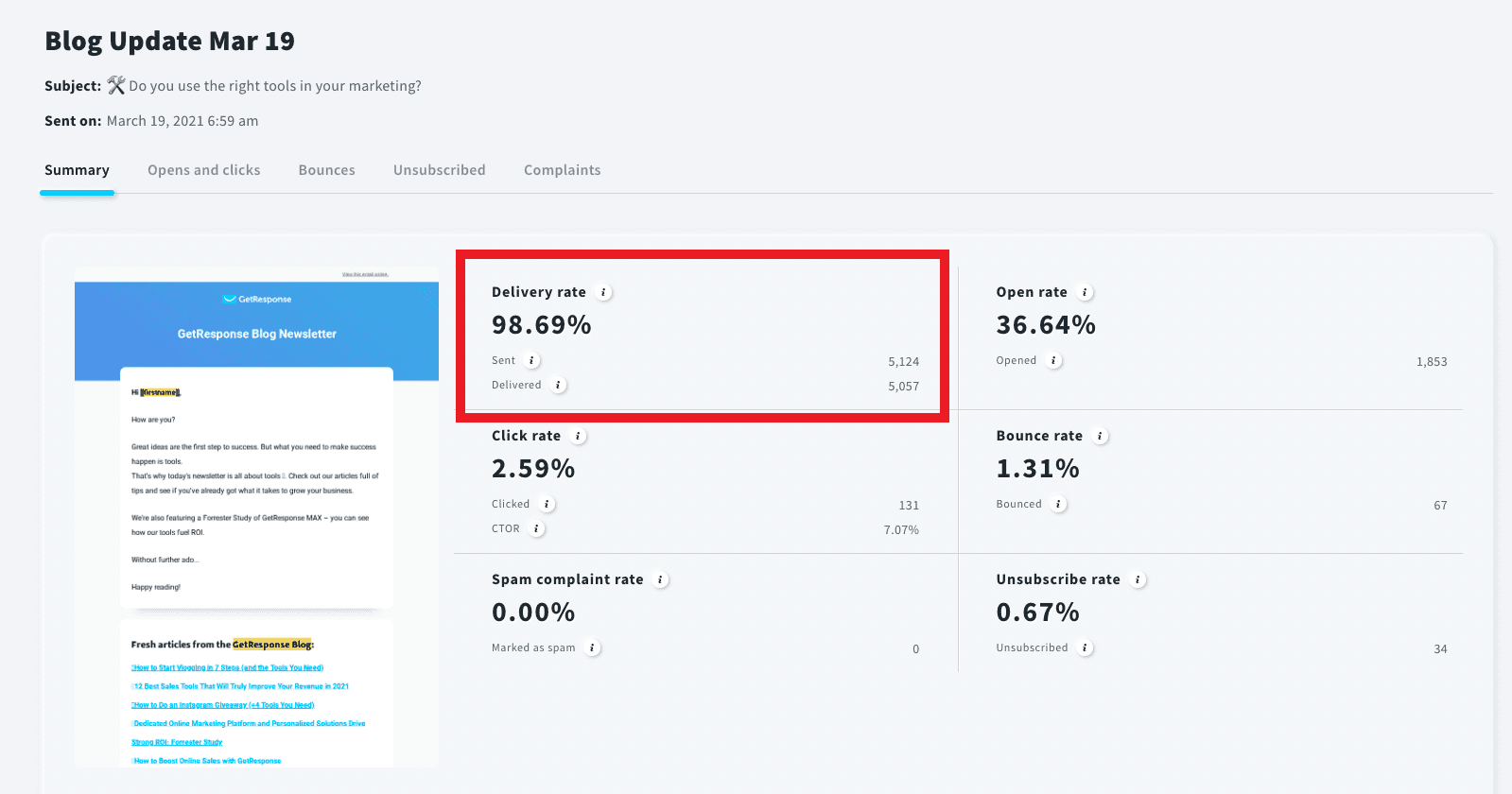Click the Marked as spam info icon

coord(592,648)
